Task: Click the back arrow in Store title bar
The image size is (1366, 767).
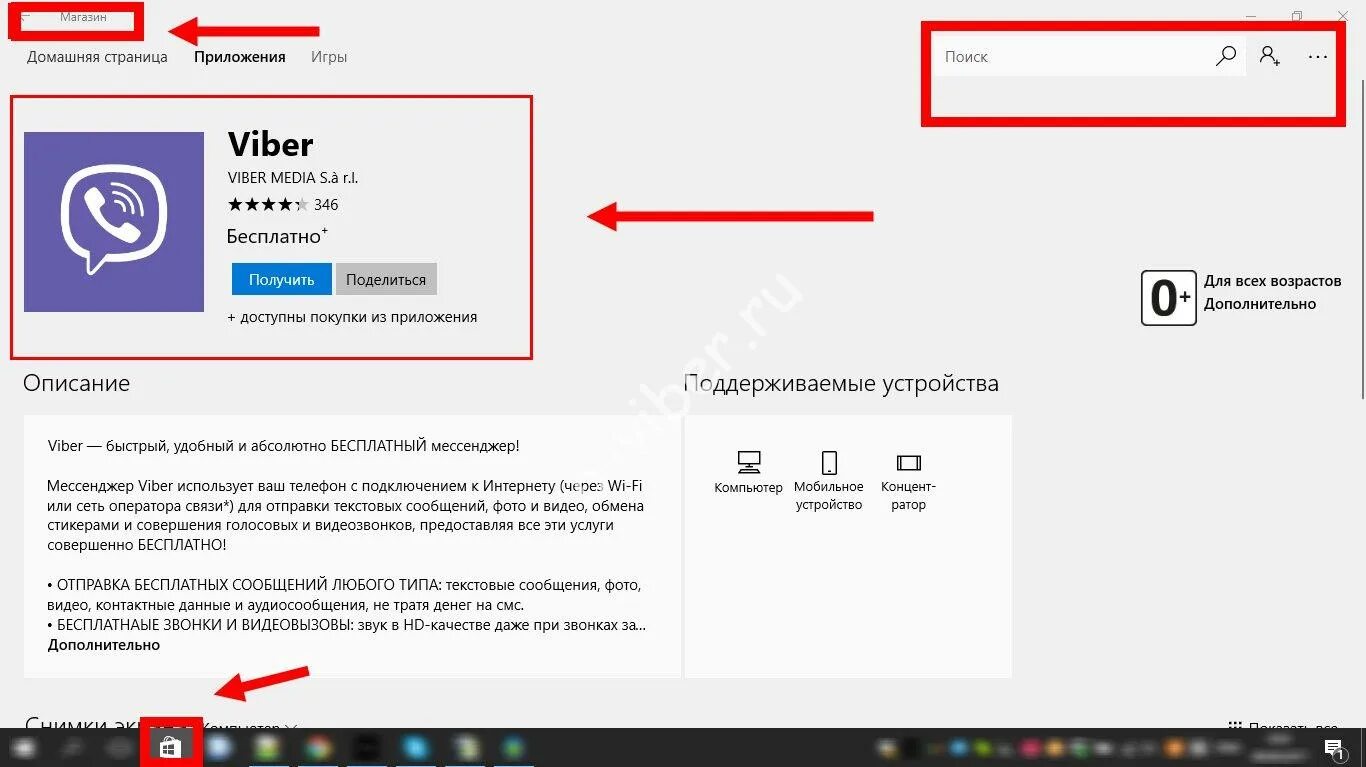Action: (x=25, y=17)
